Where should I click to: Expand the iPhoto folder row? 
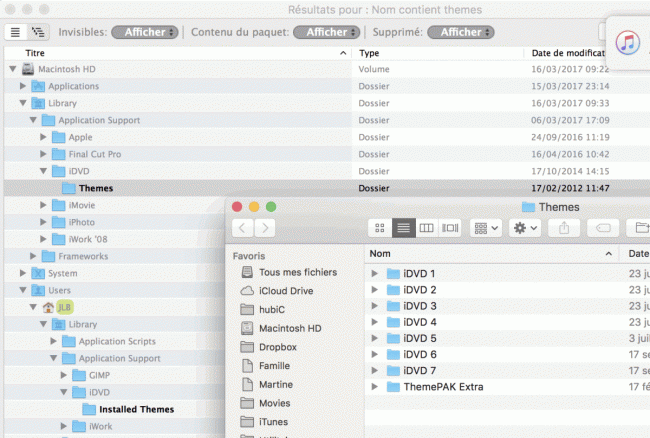click(x=44, y=222)
